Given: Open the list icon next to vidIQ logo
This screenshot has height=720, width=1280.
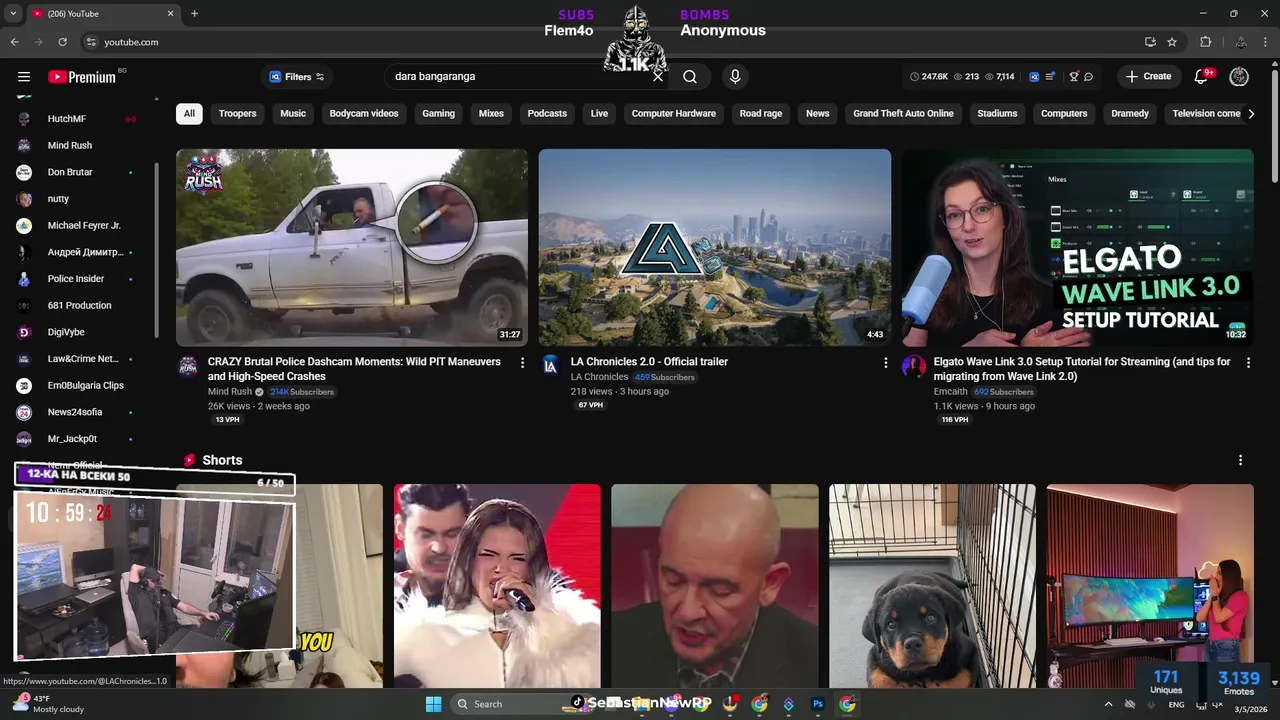Looking at the screenshot, I should coord(1049,76).
